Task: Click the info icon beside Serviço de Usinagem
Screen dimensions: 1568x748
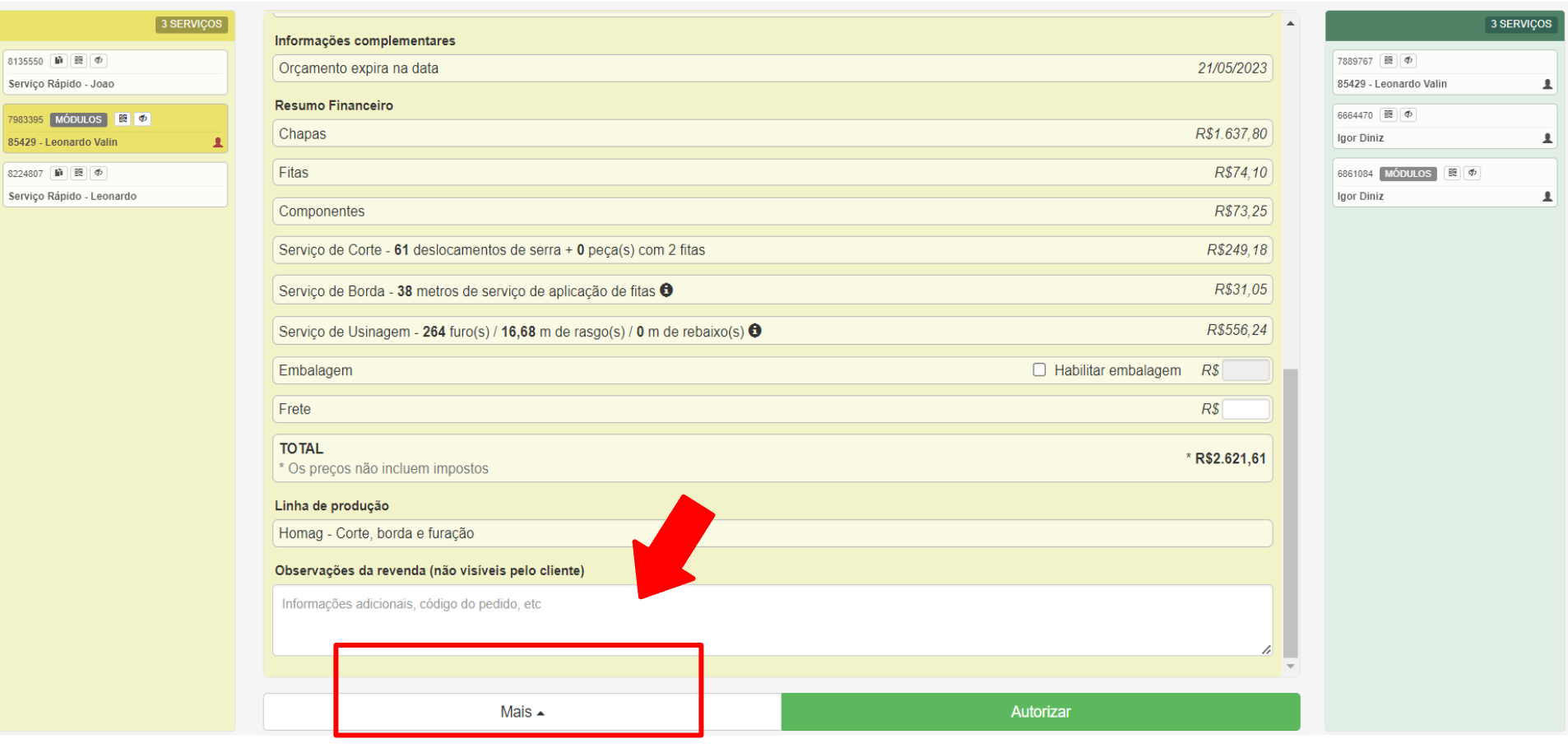Action: pos(755,330)
